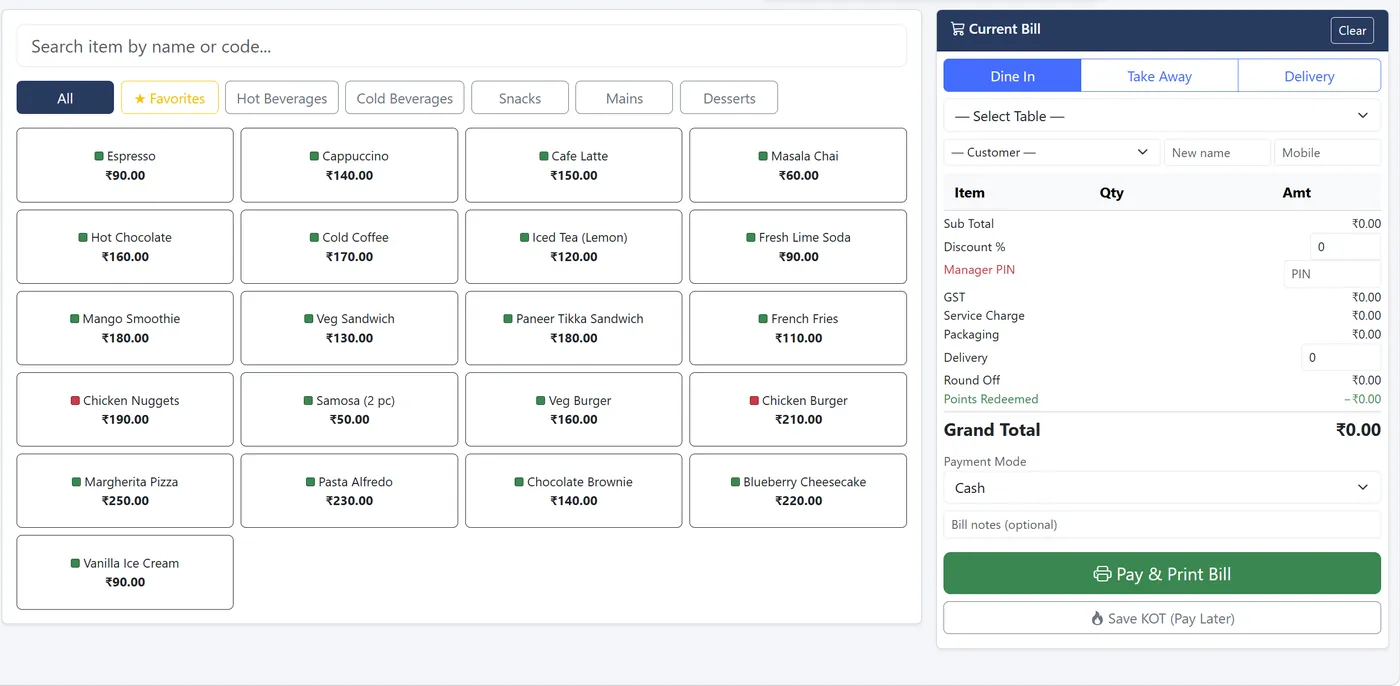
Task: Filter by Favorites category
Action: click(x=170, y=98)
